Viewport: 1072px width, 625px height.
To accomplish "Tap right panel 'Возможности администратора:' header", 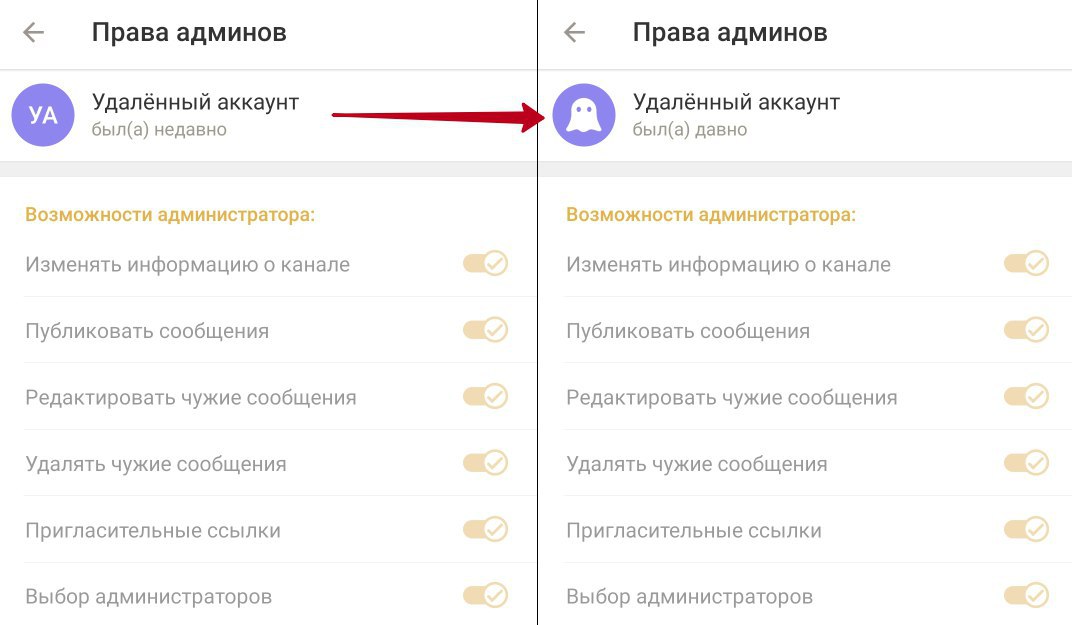I will [710, 214].
